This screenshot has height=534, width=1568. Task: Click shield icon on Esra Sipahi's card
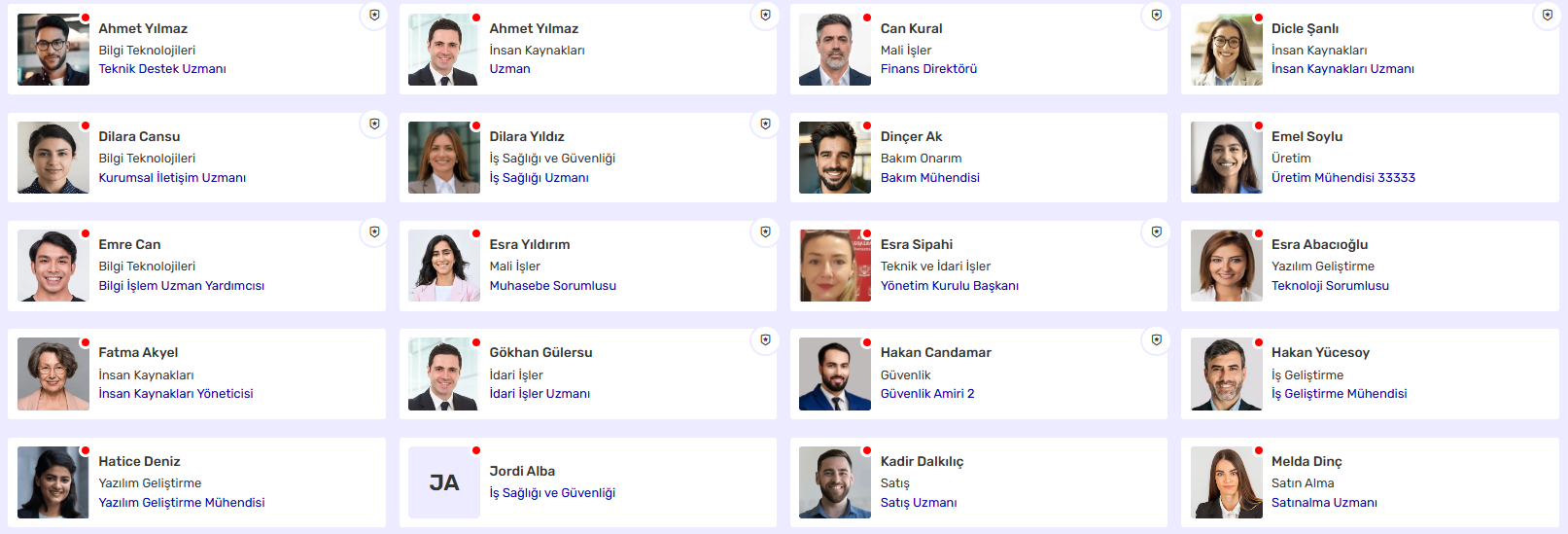(1156, 231)
